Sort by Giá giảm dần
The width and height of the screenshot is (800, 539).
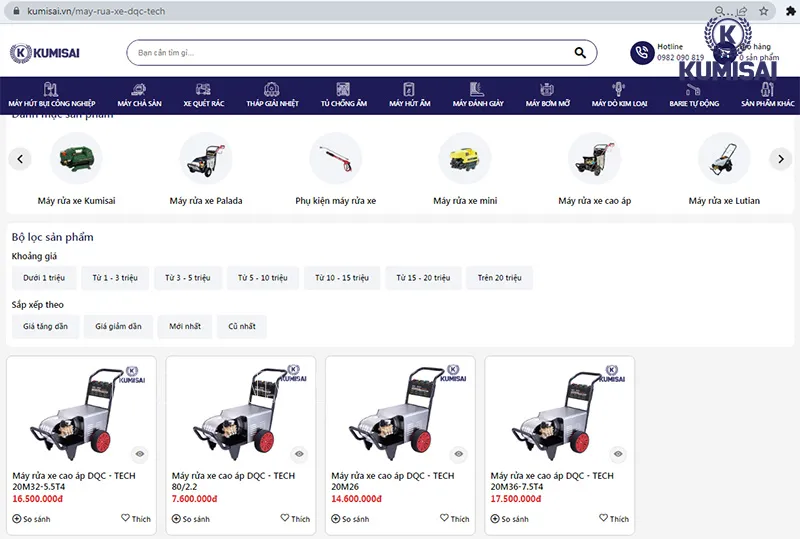[118, 326]
